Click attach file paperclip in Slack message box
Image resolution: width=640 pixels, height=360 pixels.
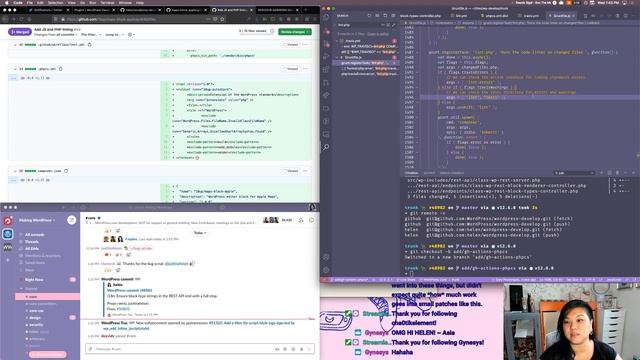pyautogui.click(x=302, y=349)
